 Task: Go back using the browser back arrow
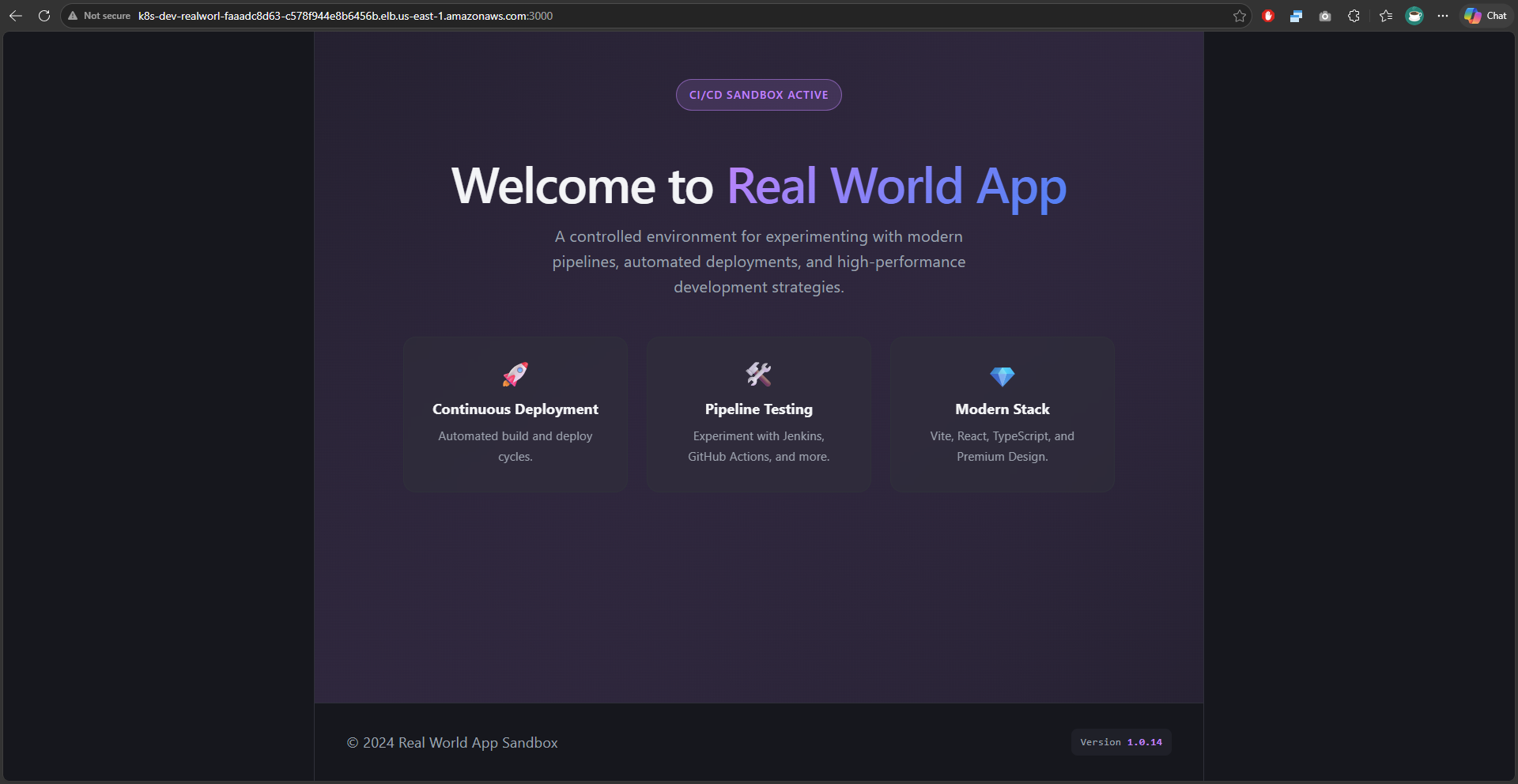[16, 16]
